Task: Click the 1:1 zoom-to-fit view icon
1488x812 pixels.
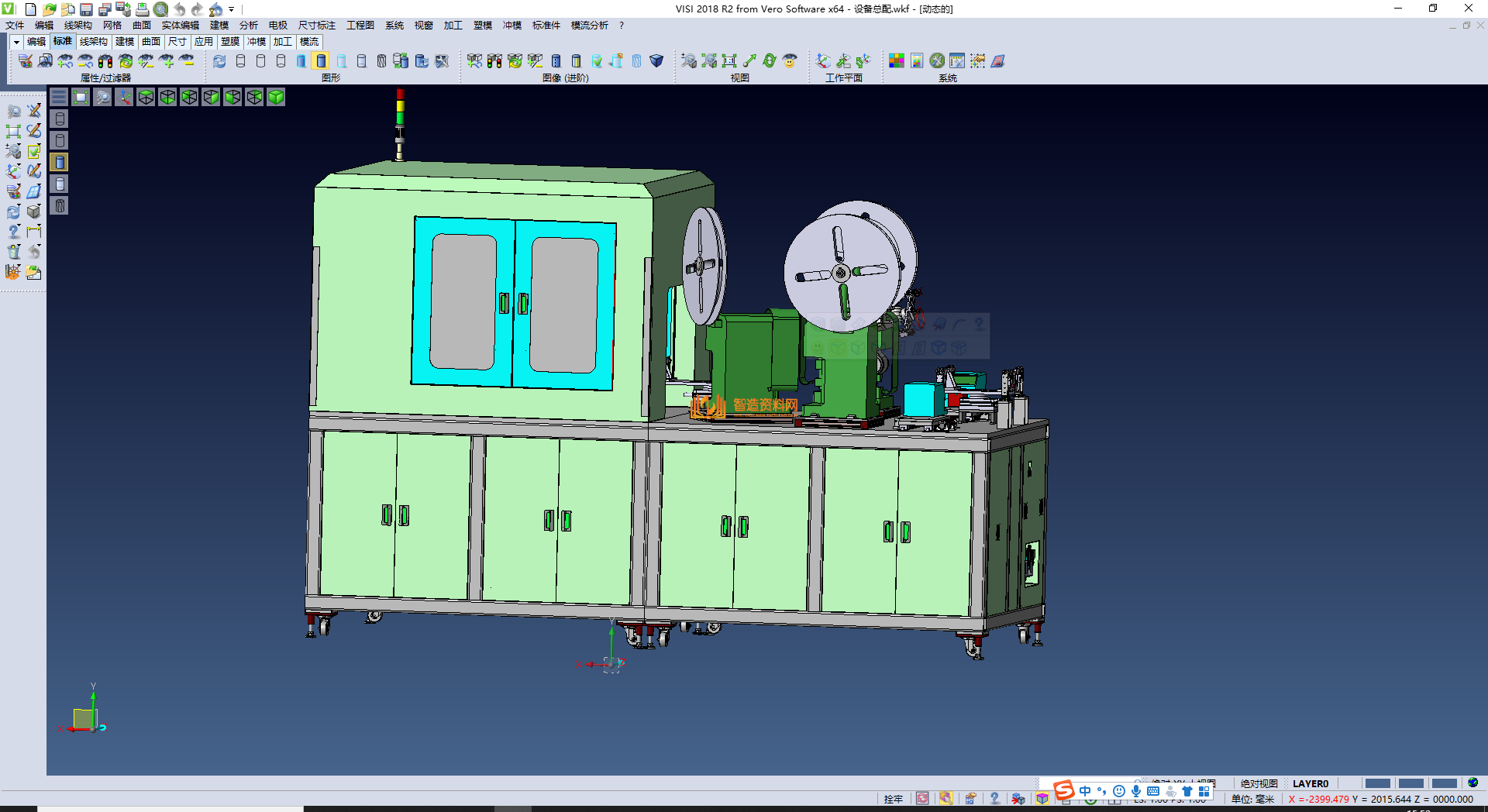Action: tap(729, 61)
